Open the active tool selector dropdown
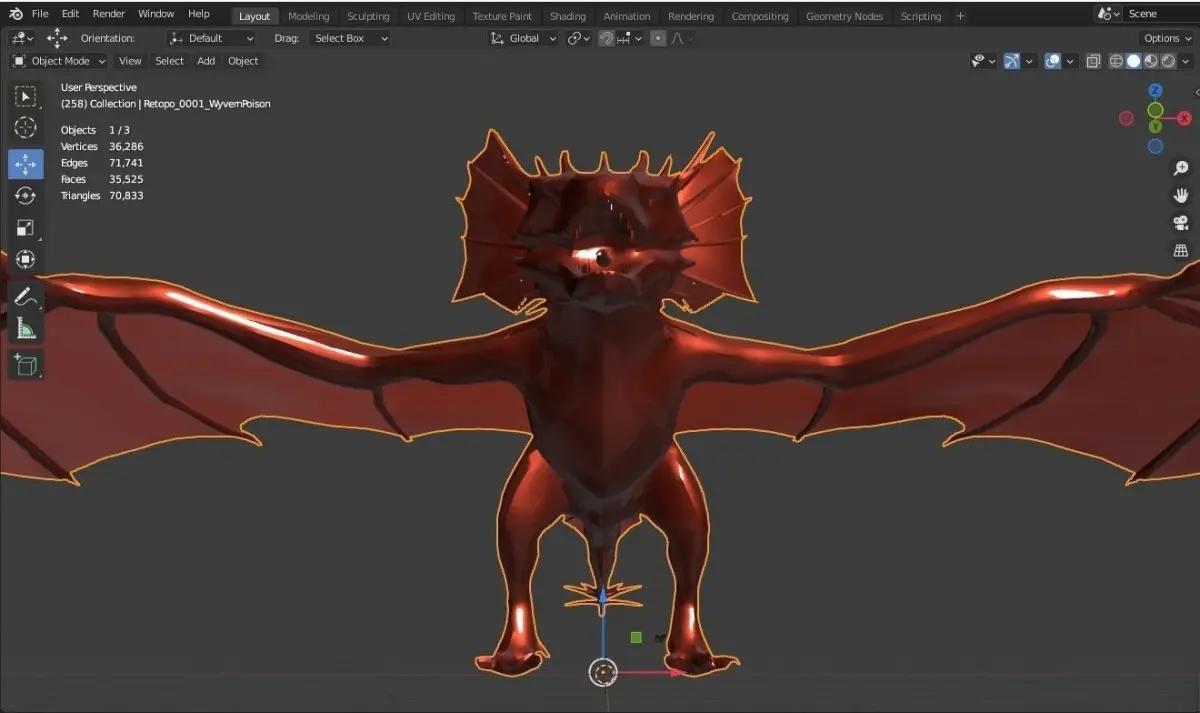Image resolution: width=1200 pixels, height=713 pixels. click(22, 38)
